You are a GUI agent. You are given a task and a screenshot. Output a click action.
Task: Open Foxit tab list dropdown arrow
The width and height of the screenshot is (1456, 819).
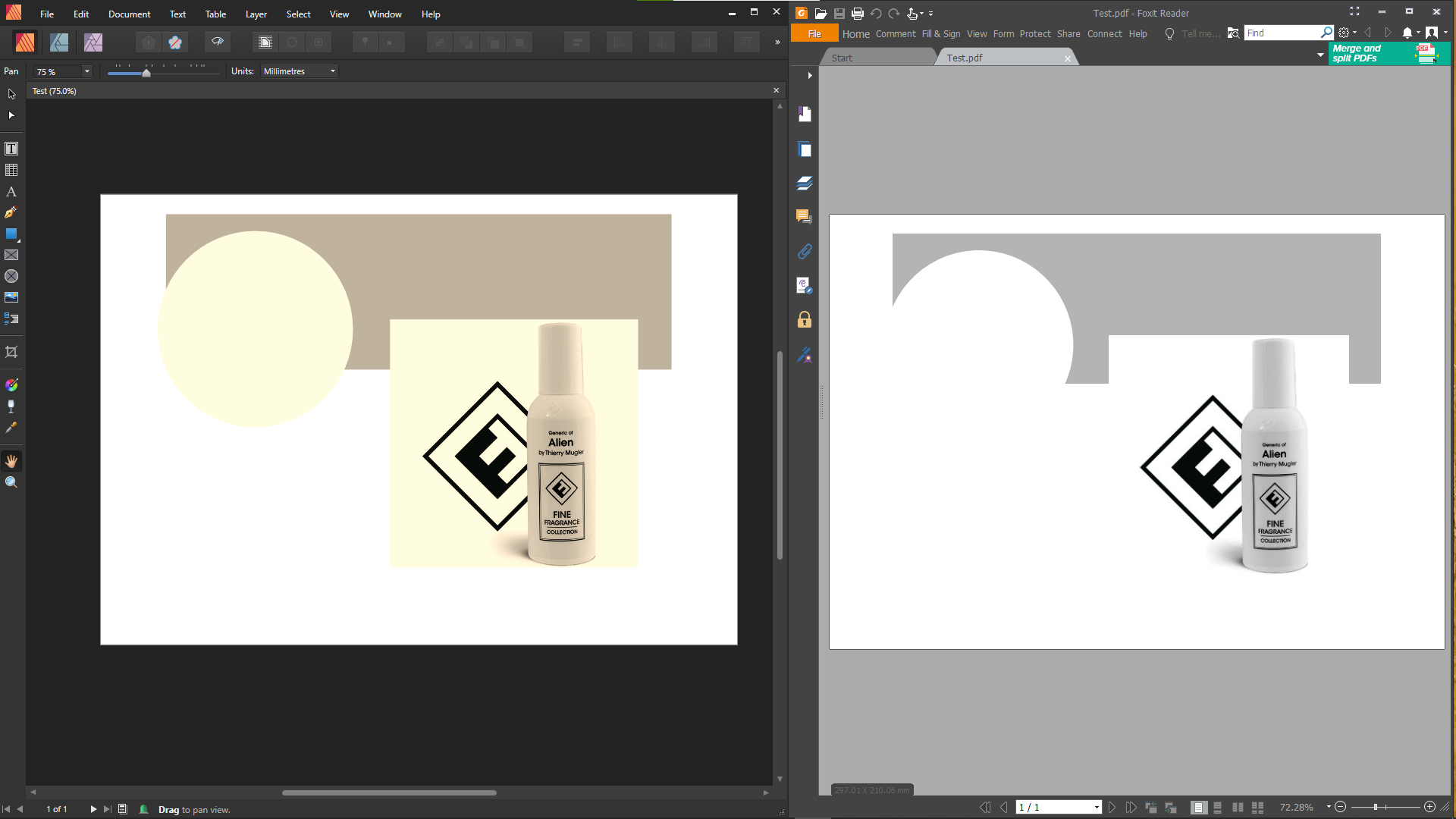1320,55
